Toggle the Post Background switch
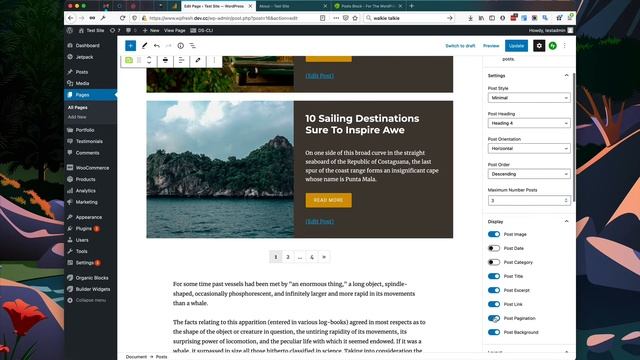 (x=494, y=332)
